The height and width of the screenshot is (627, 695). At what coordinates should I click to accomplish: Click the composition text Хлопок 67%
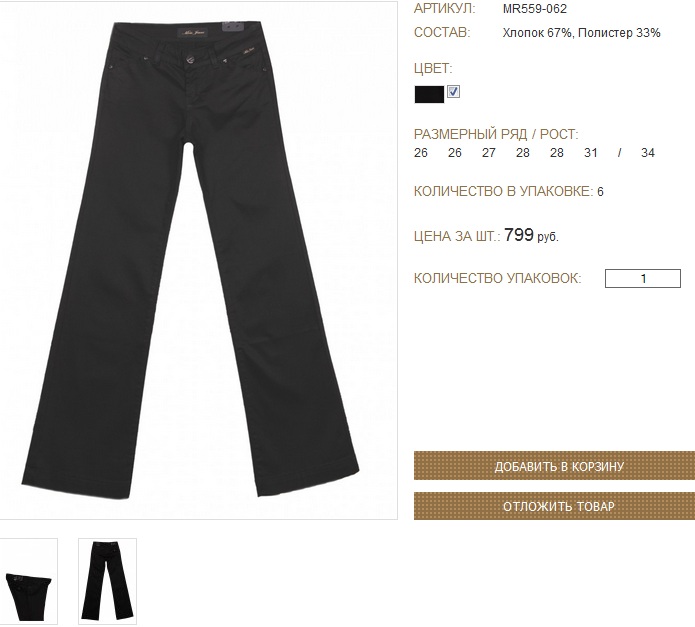click(537, 33)
